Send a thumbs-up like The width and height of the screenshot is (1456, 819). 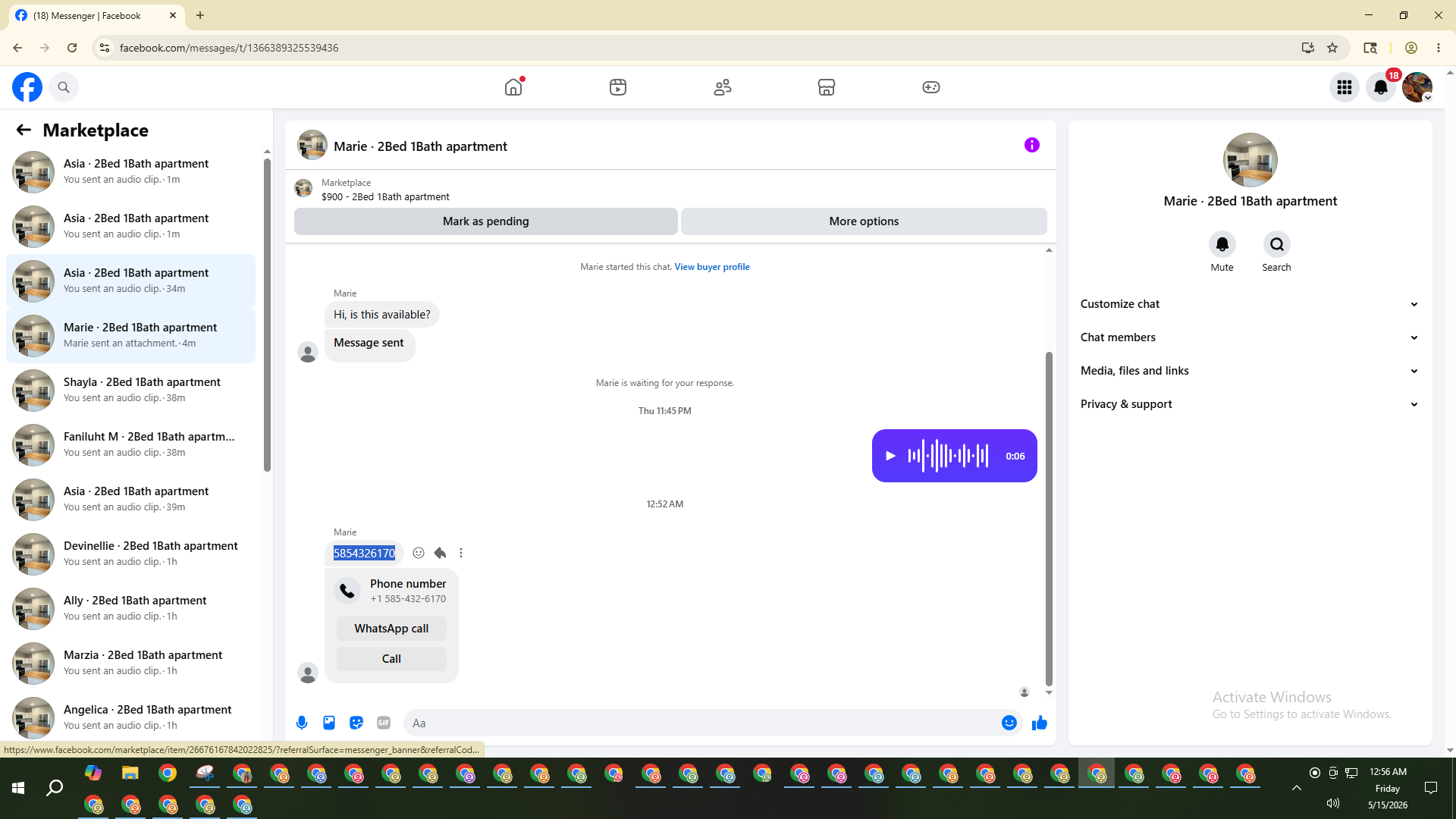[1040, 723]
